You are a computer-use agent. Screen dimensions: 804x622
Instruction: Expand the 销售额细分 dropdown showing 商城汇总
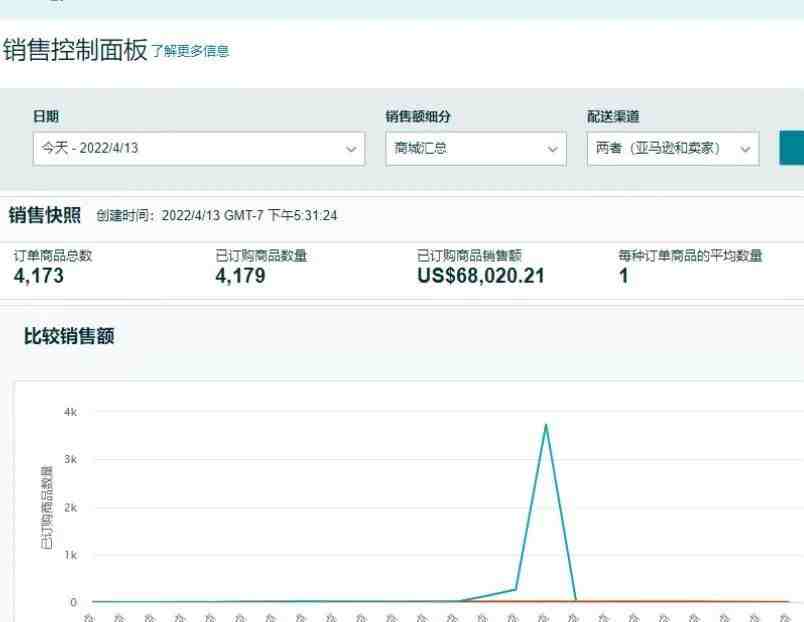pos(476,148)
